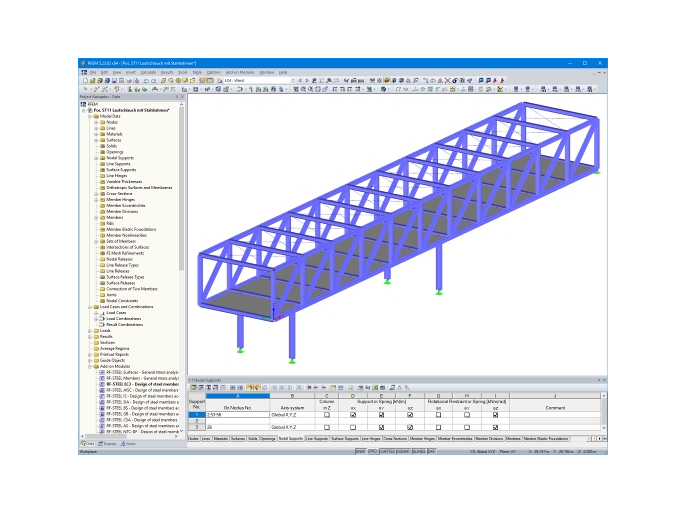Select 'Load Combinations' in the navigator tree
The width and height of the screenshot is (686, 514).
124,319
